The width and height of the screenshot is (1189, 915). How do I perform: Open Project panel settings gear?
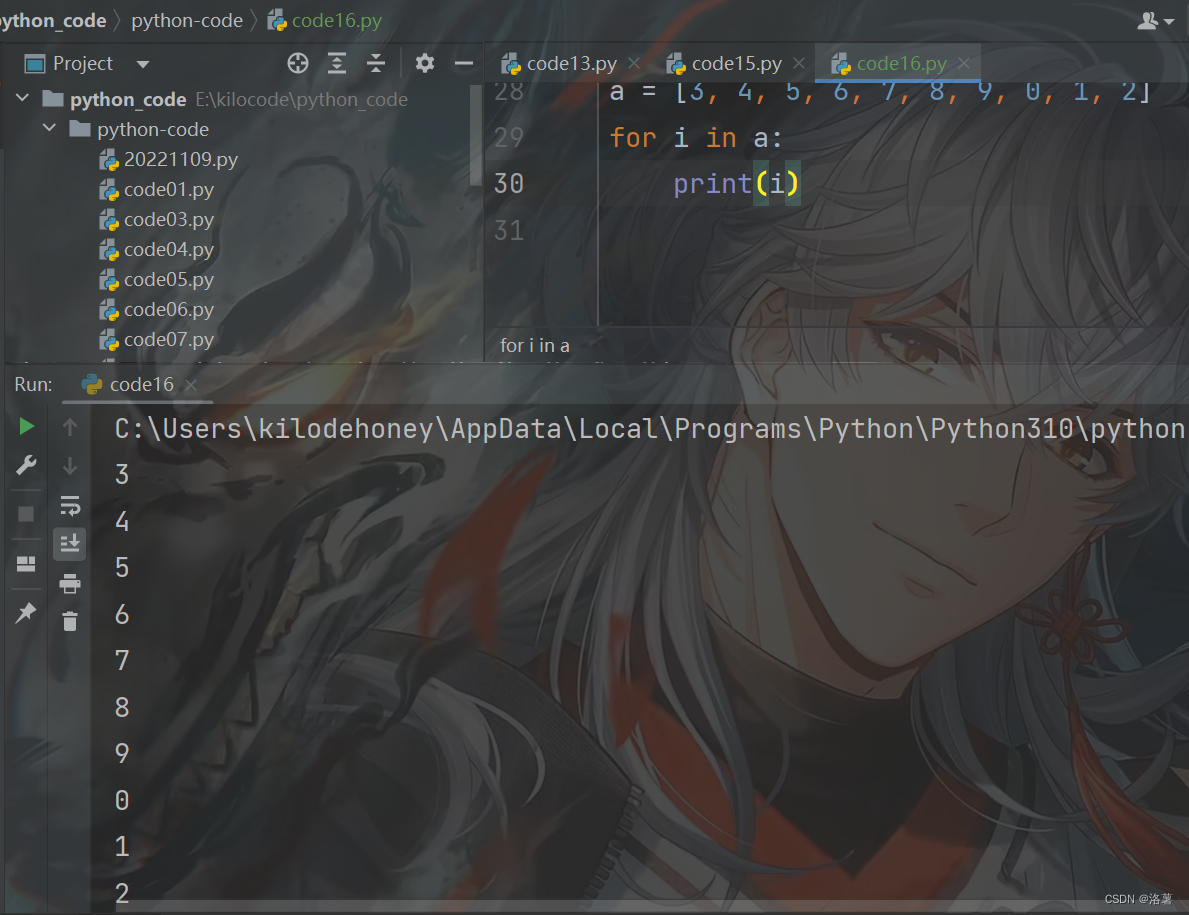425,63
